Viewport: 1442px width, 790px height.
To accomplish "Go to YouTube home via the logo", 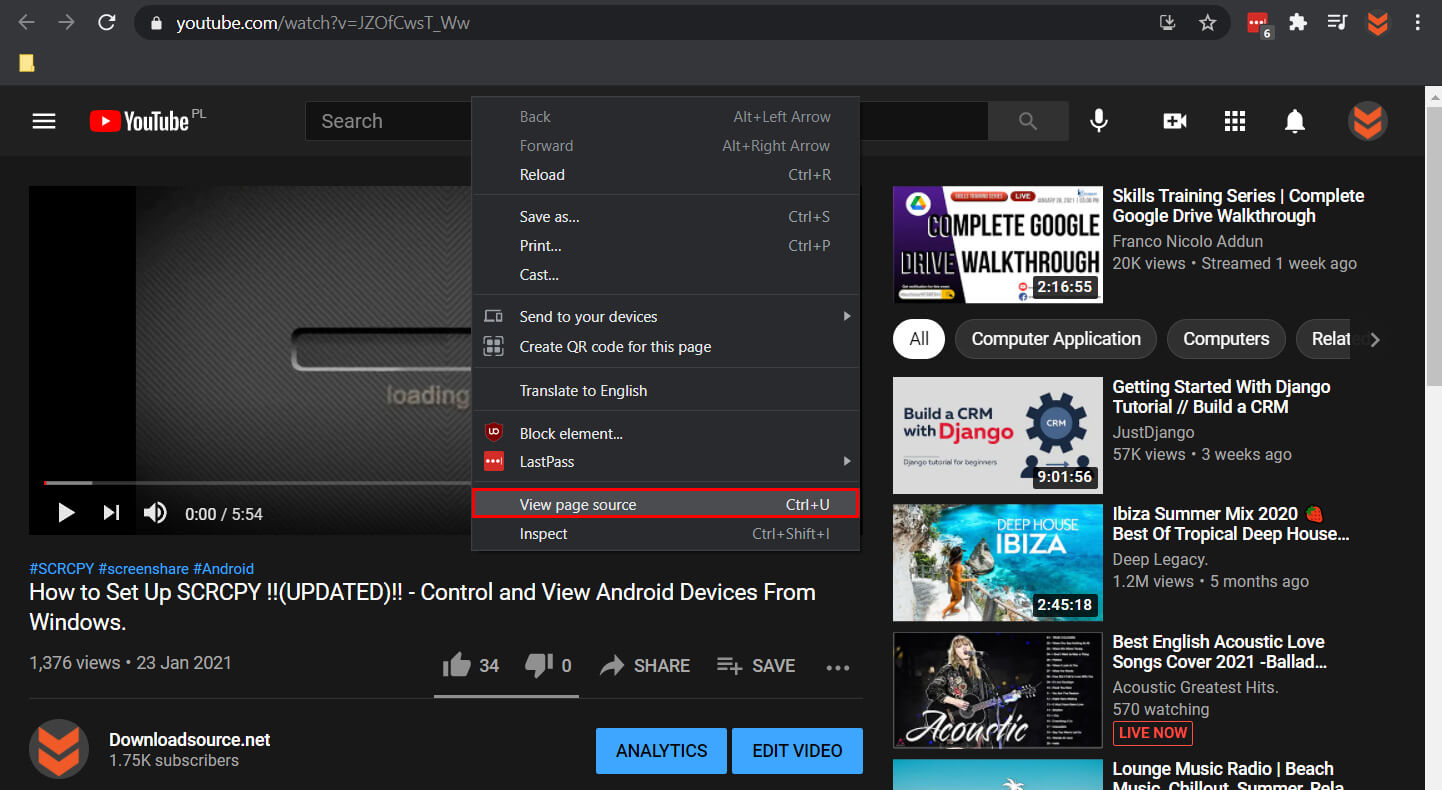I will pos(138,121).
